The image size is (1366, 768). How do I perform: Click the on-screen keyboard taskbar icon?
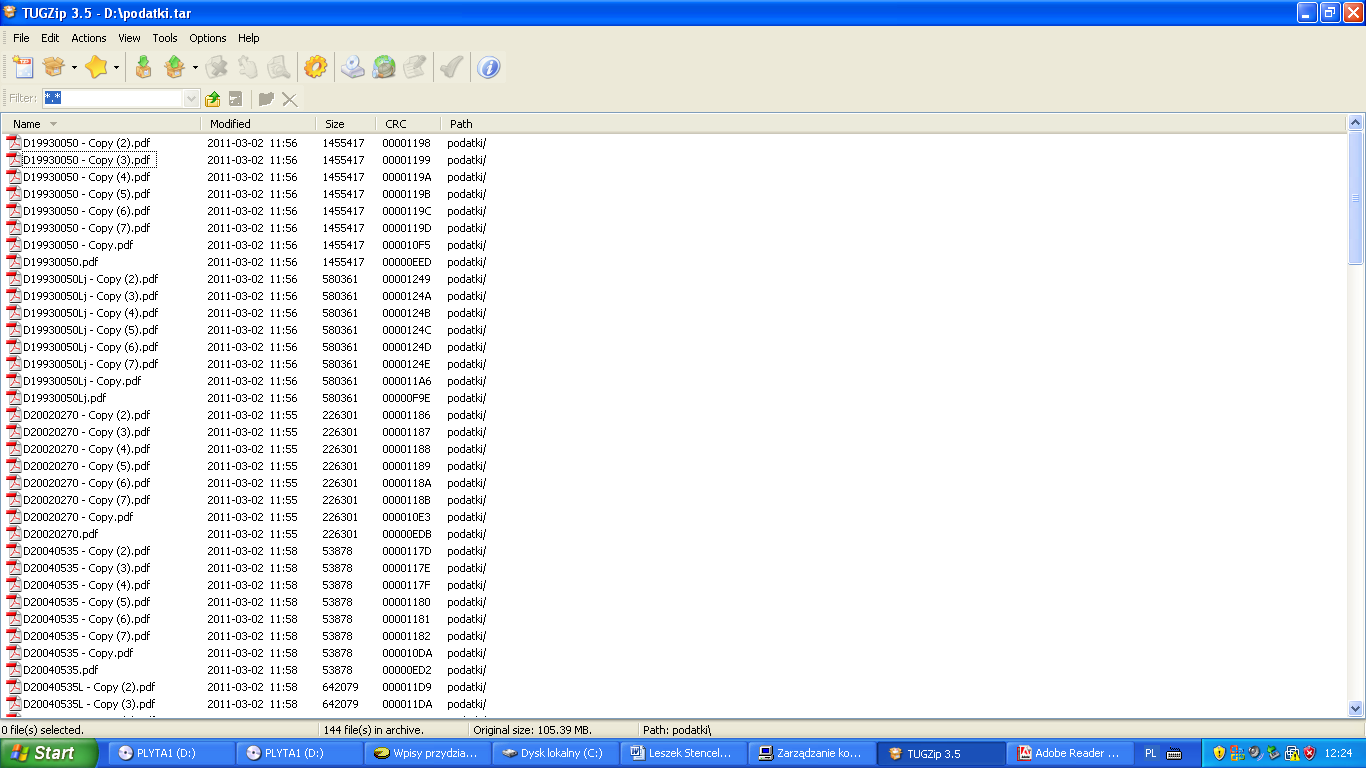coord(1175,753)
